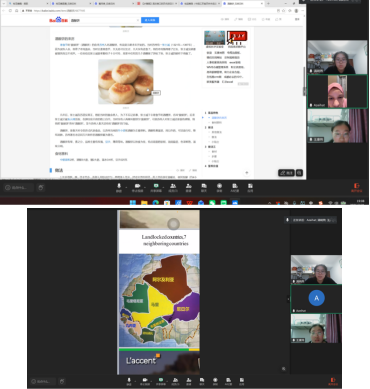Select the second browser tab
The width and height of the screenshot is (370, 389).
tap(70, 3)
